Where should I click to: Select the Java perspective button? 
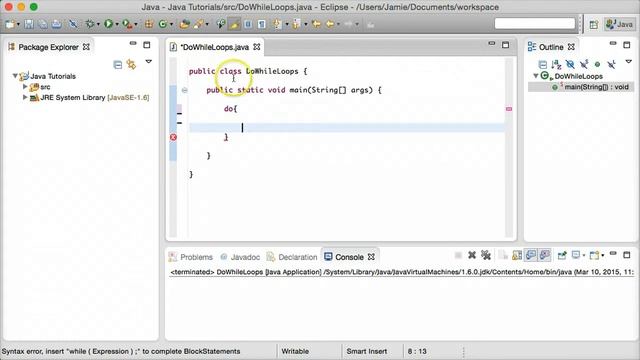coord(620,24)
